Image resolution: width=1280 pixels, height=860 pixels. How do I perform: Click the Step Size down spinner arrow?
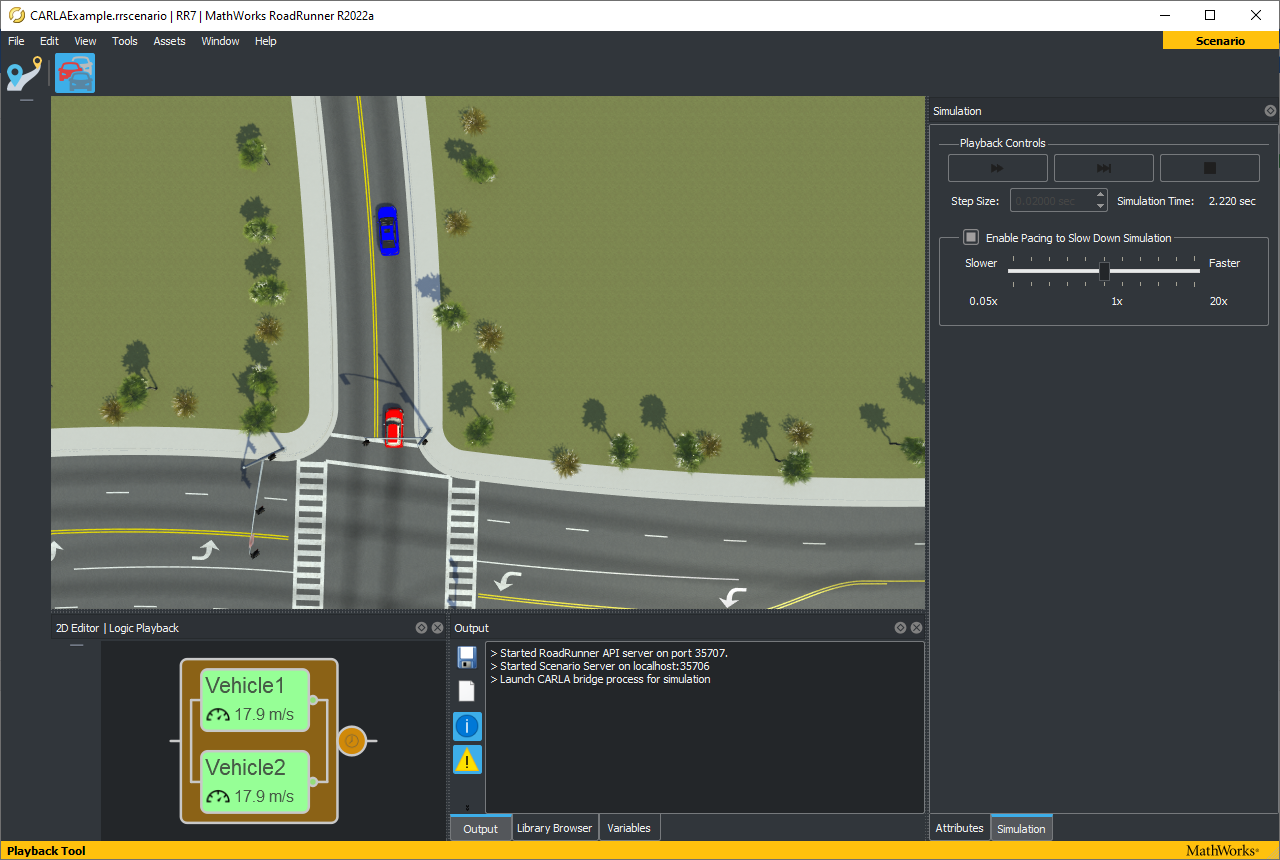[1101, 205]
